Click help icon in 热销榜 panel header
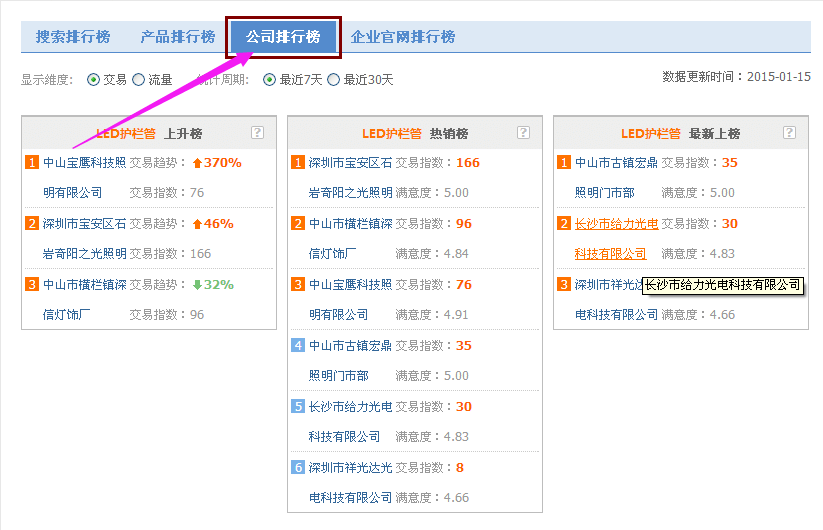The height and width of the screenshot is (530, 823). point(523,133)
